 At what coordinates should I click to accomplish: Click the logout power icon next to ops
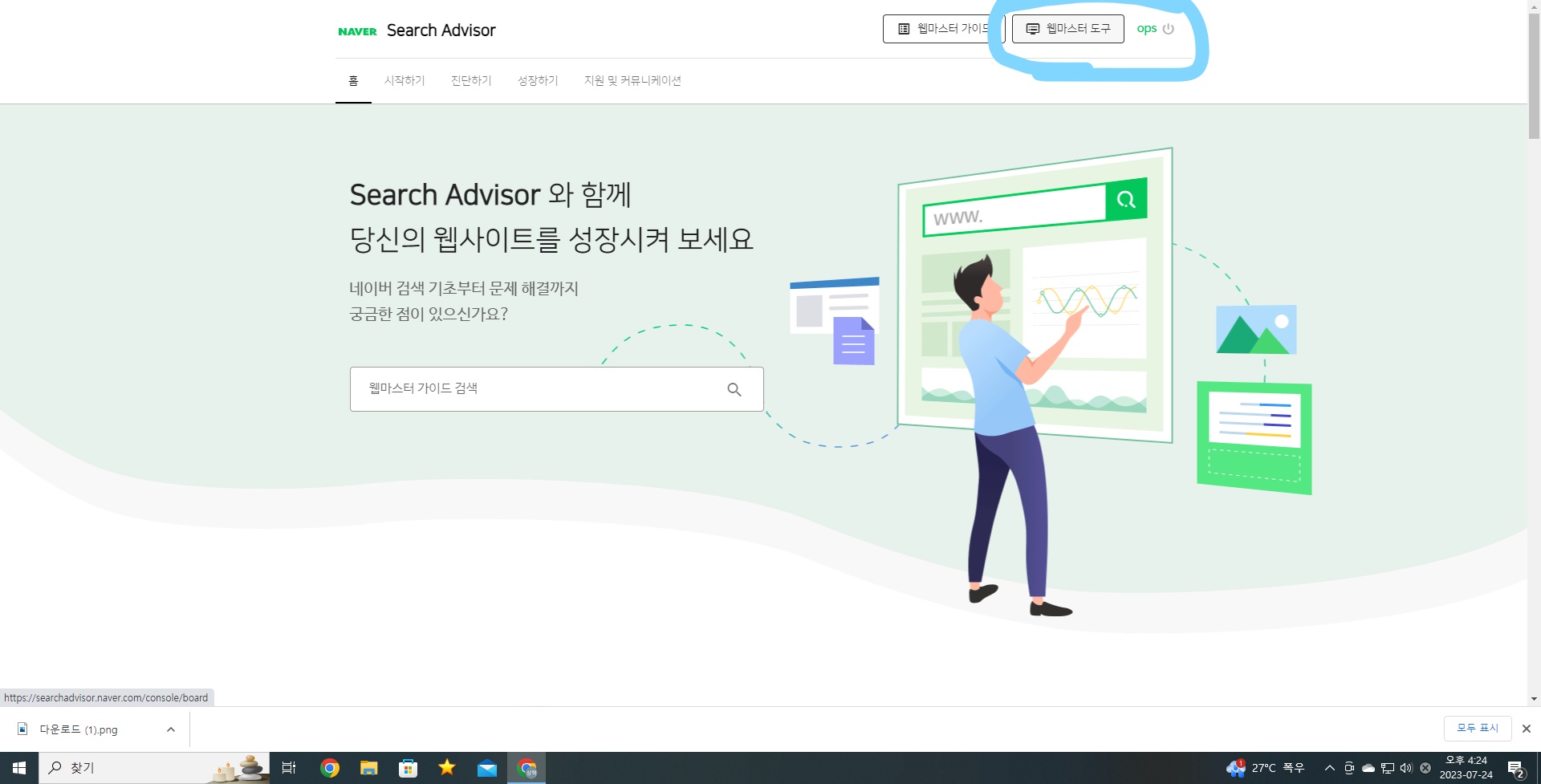1169,29
